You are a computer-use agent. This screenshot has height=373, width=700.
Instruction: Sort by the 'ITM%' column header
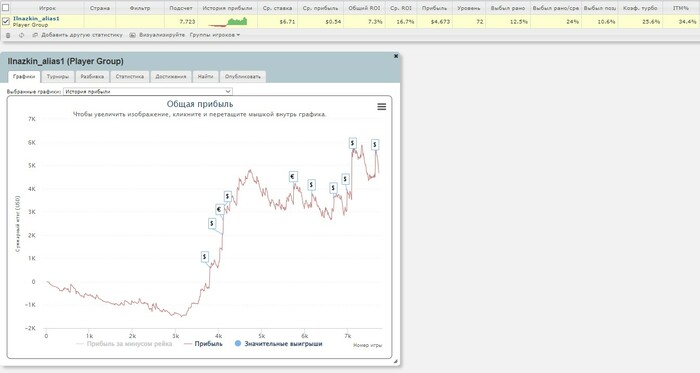coord(681,8)
